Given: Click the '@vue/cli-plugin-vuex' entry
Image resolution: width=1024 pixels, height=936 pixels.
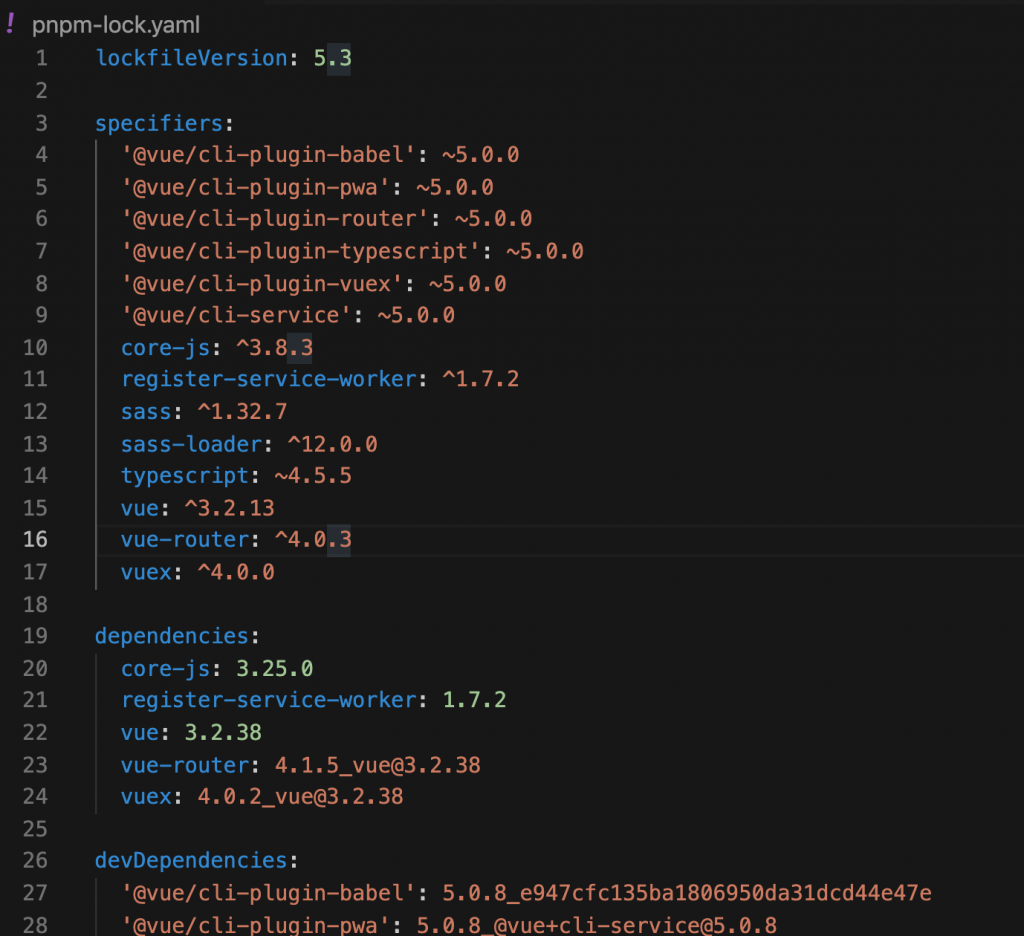Looking at the screenshot, I should click(262, 284).
